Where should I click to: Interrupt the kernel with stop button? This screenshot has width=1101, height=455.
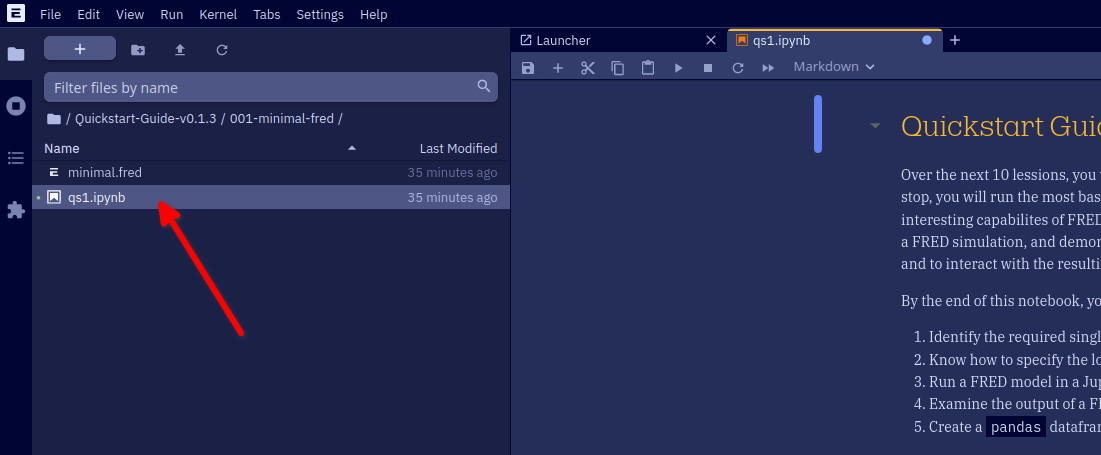coord(708,67)
